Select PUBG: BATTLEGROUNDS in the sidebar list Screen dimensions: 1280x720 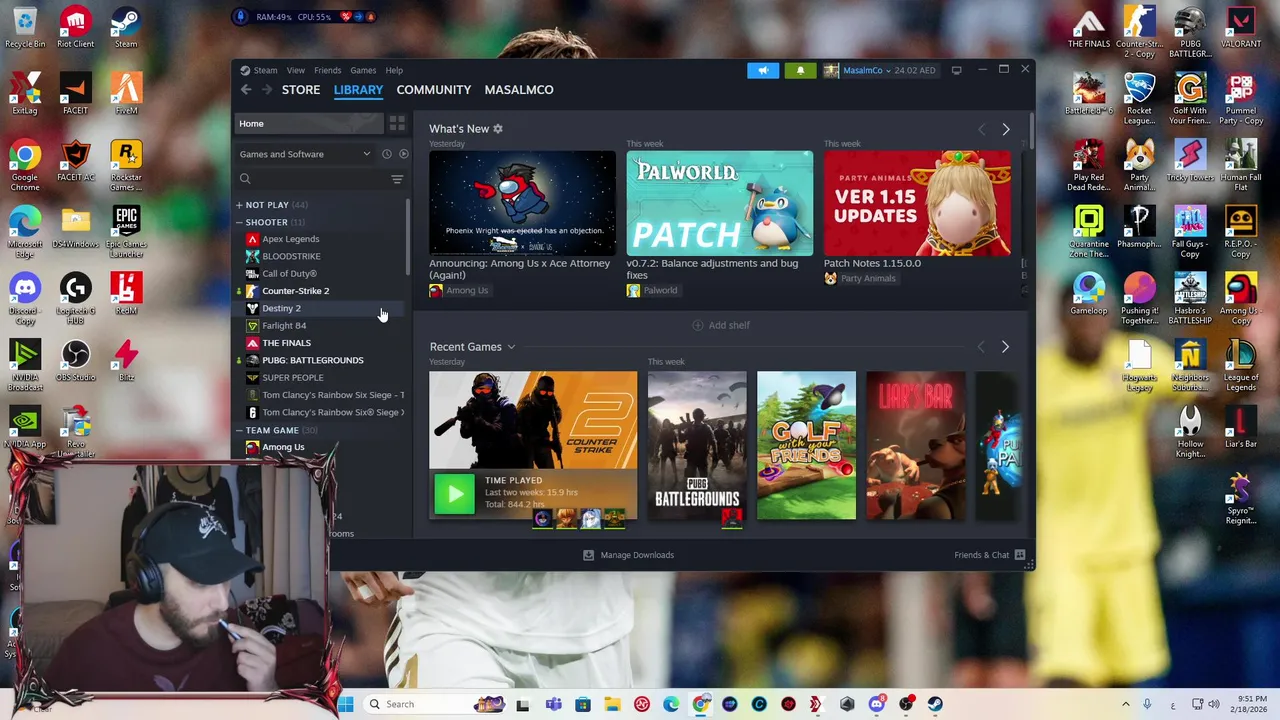[x=312, y=360]
